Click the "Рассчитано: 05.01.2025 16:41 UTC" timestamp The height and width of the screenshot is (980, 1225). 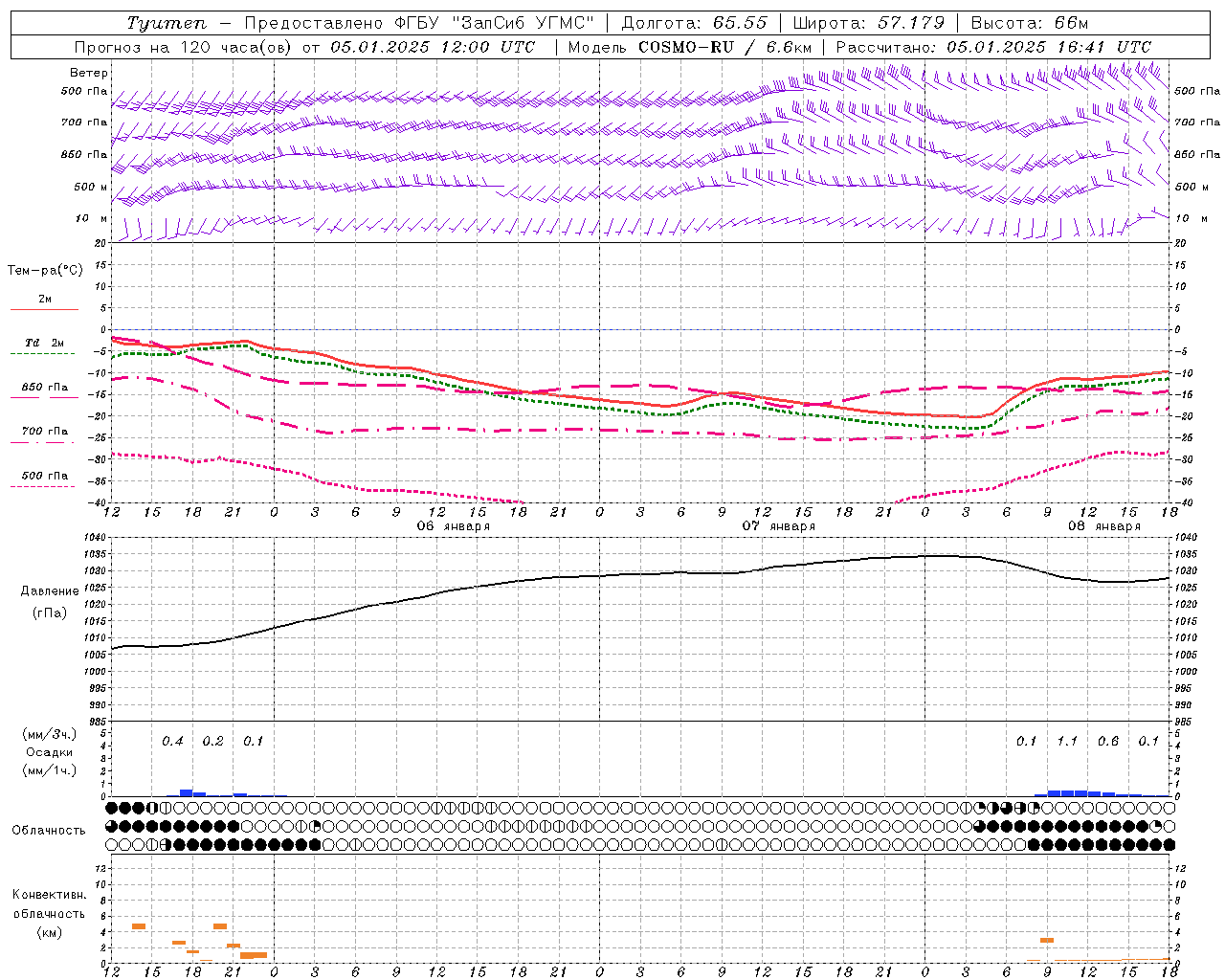pyautogui.click(x=993, y=47)
